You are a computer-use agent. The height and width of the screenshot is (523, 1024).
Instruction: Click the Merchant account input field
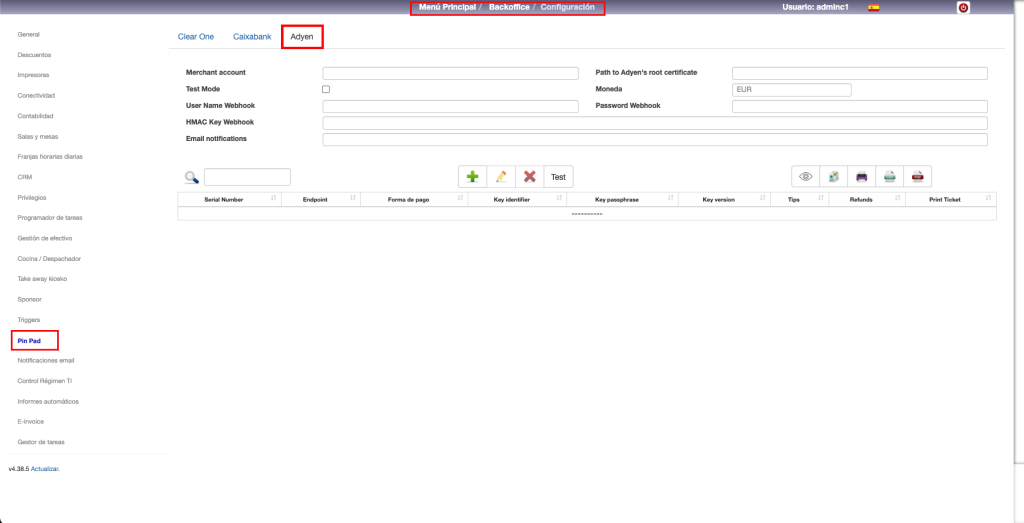pyautogui.click(x=450, y=73)
